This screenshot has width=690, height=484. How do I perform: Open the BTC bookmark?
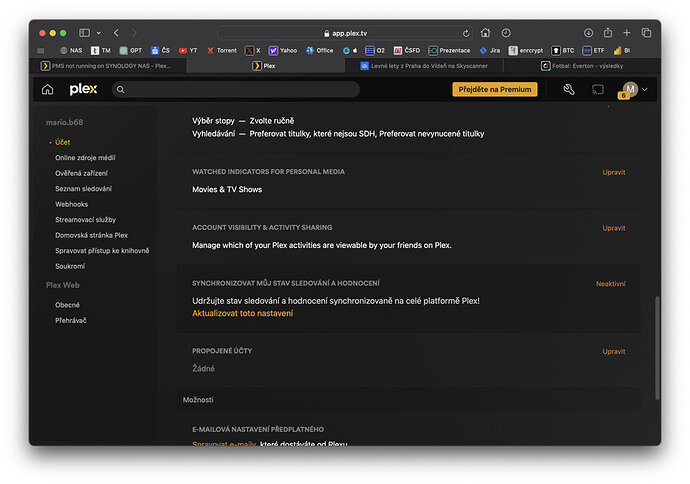click(563, 51)
